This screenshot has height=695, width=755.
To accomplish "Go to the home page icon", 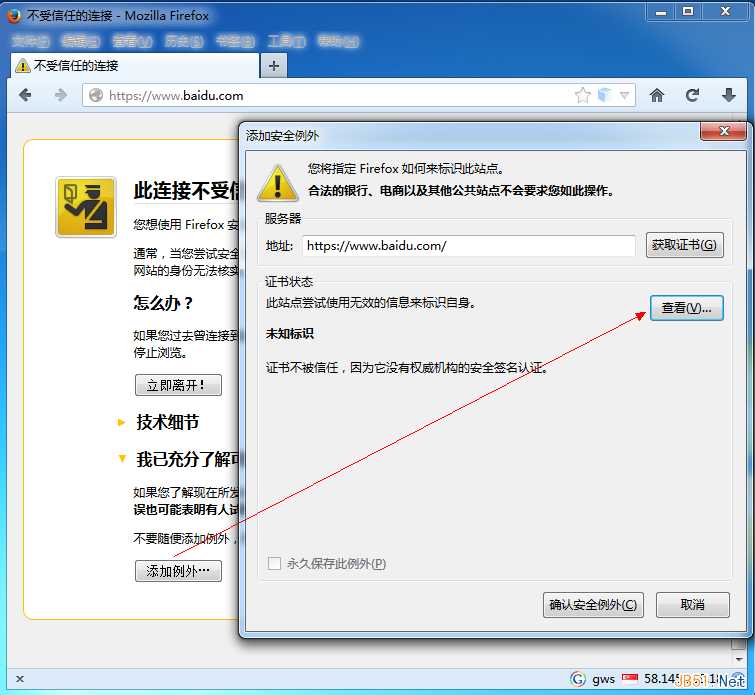I will coord(657,95).
